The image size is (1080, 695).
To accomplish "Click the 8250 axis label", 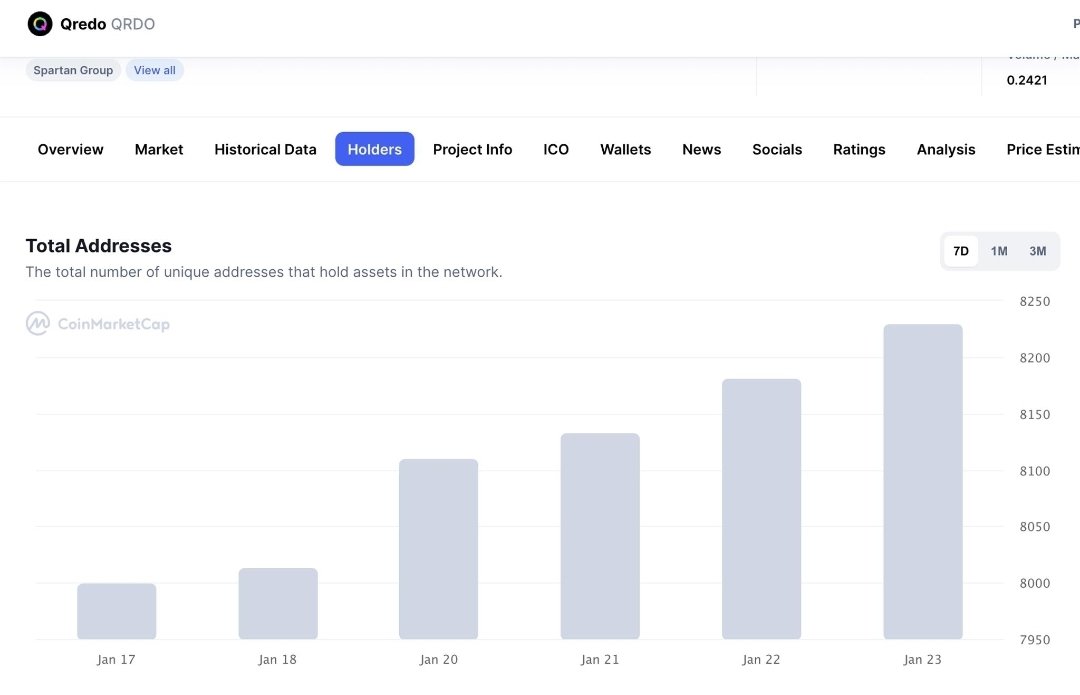I will 1035,302.
